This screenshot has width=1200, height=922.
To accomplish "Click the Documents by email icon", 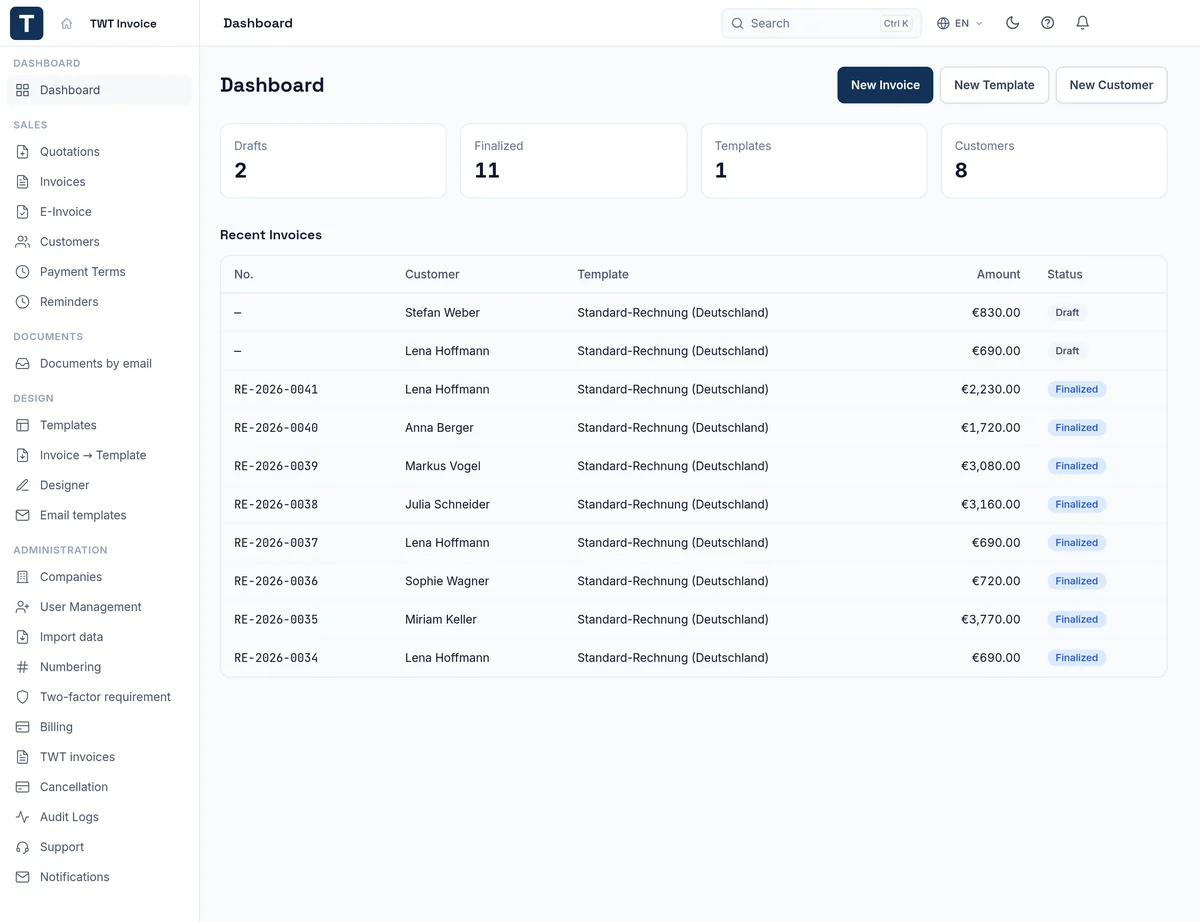I will (x=23, y=364).
